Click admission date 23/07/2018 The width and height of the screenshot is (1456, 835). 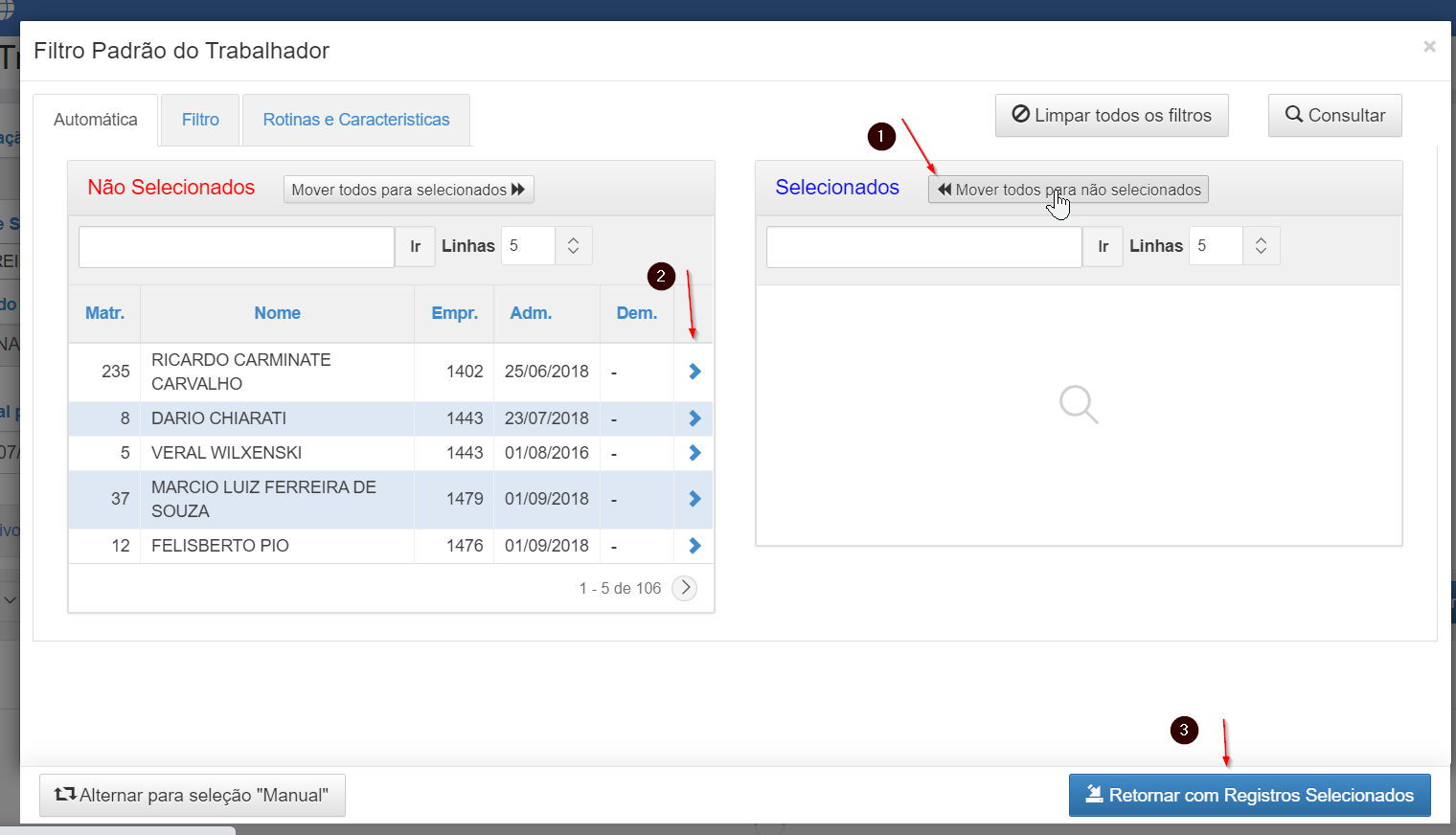[x=547, y=418]
